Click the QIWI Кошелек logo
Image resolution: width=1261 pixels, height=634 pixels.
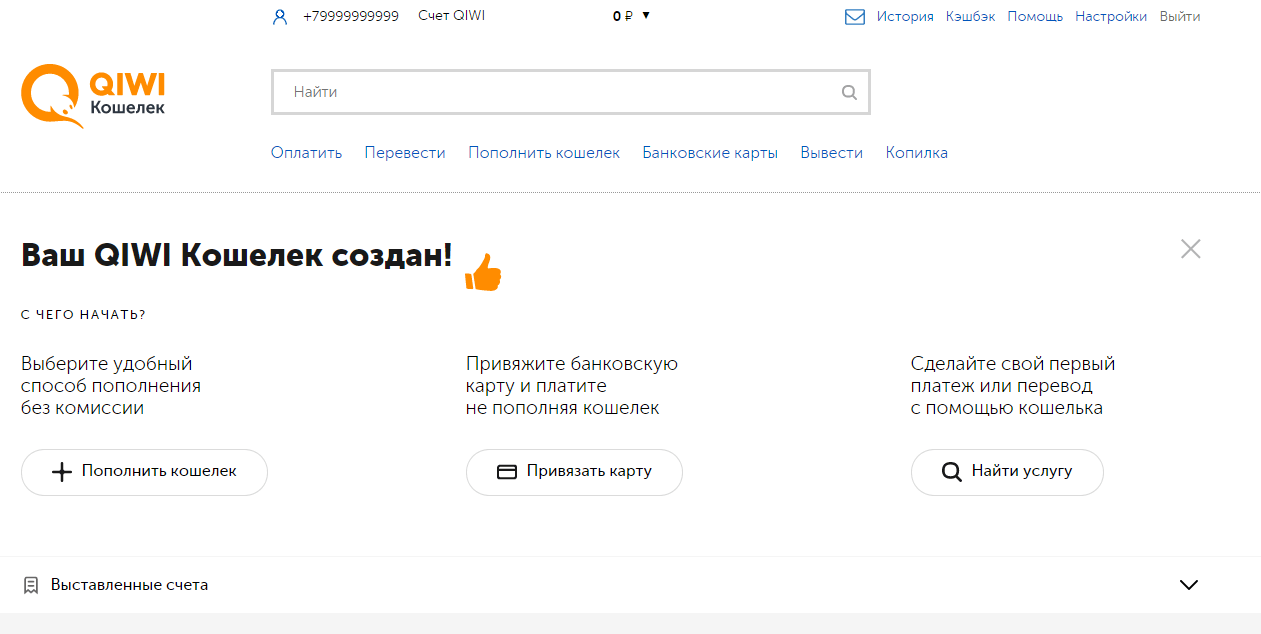point(93,96)
